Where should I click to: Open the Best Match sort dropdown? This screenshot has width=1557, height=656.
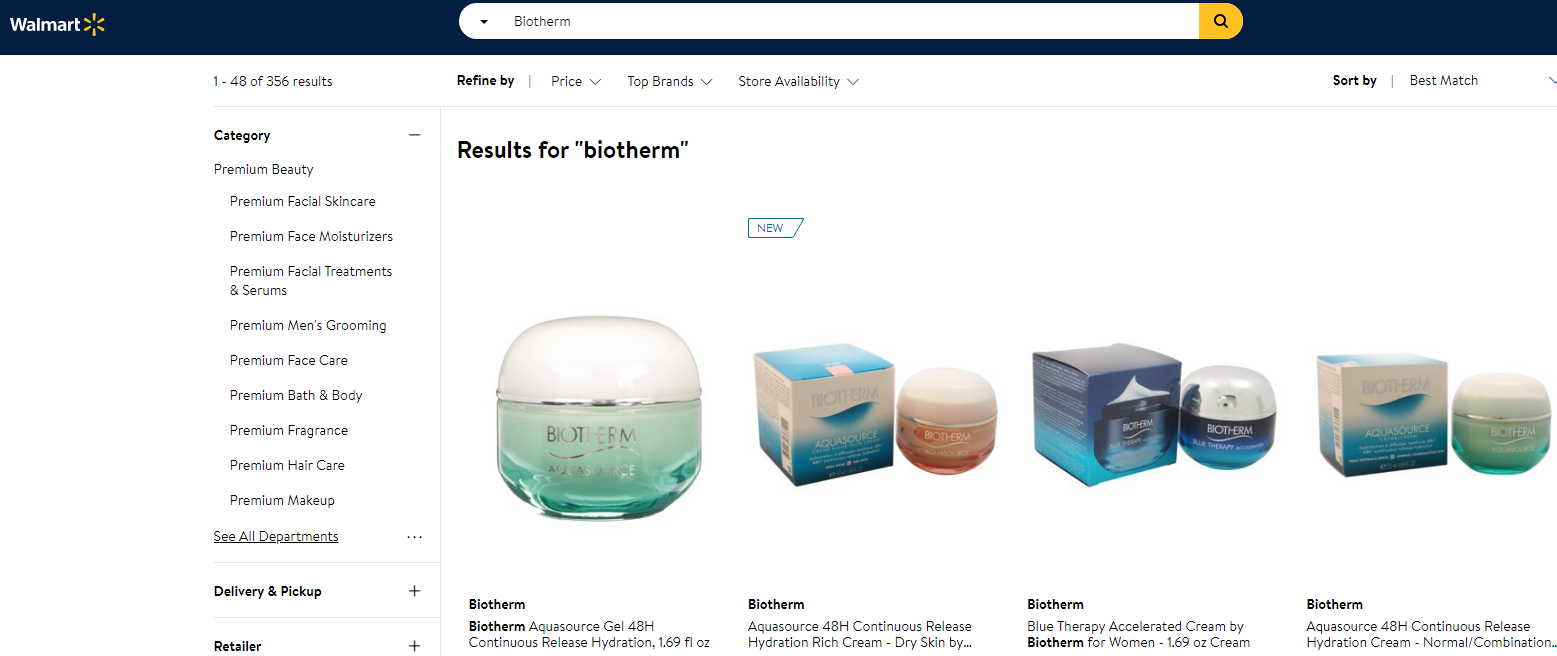pyautogui.click(x=1482, y=81)
